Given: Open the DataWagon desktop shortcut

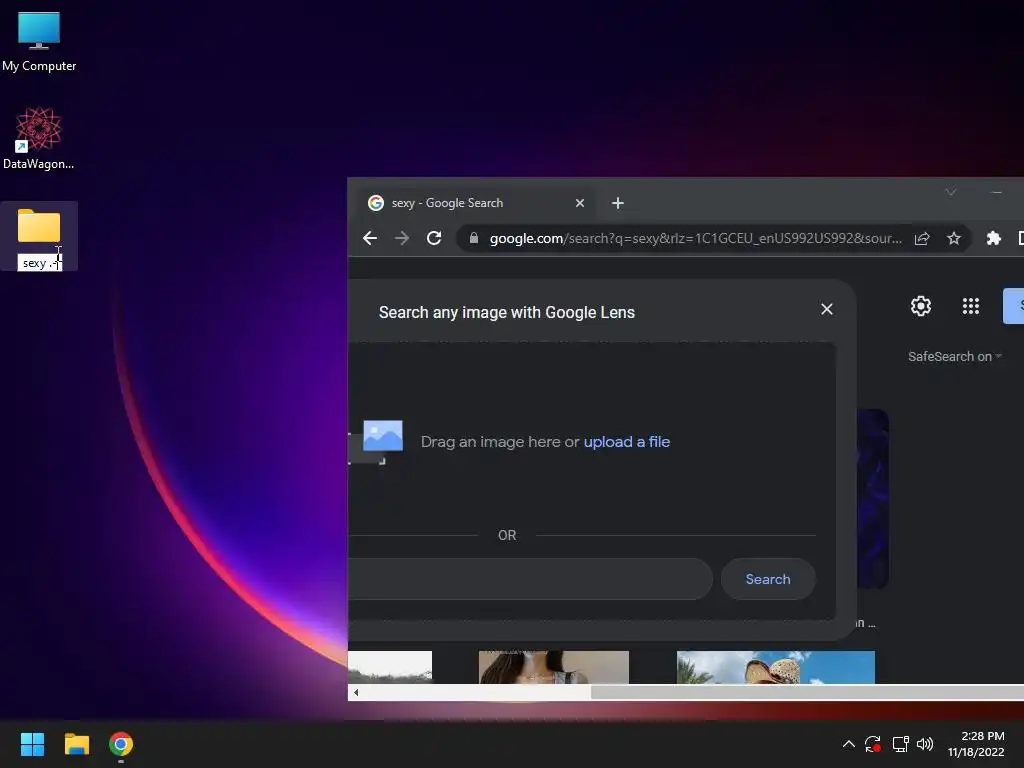Looking at the screenshot, I should point(39,138).
